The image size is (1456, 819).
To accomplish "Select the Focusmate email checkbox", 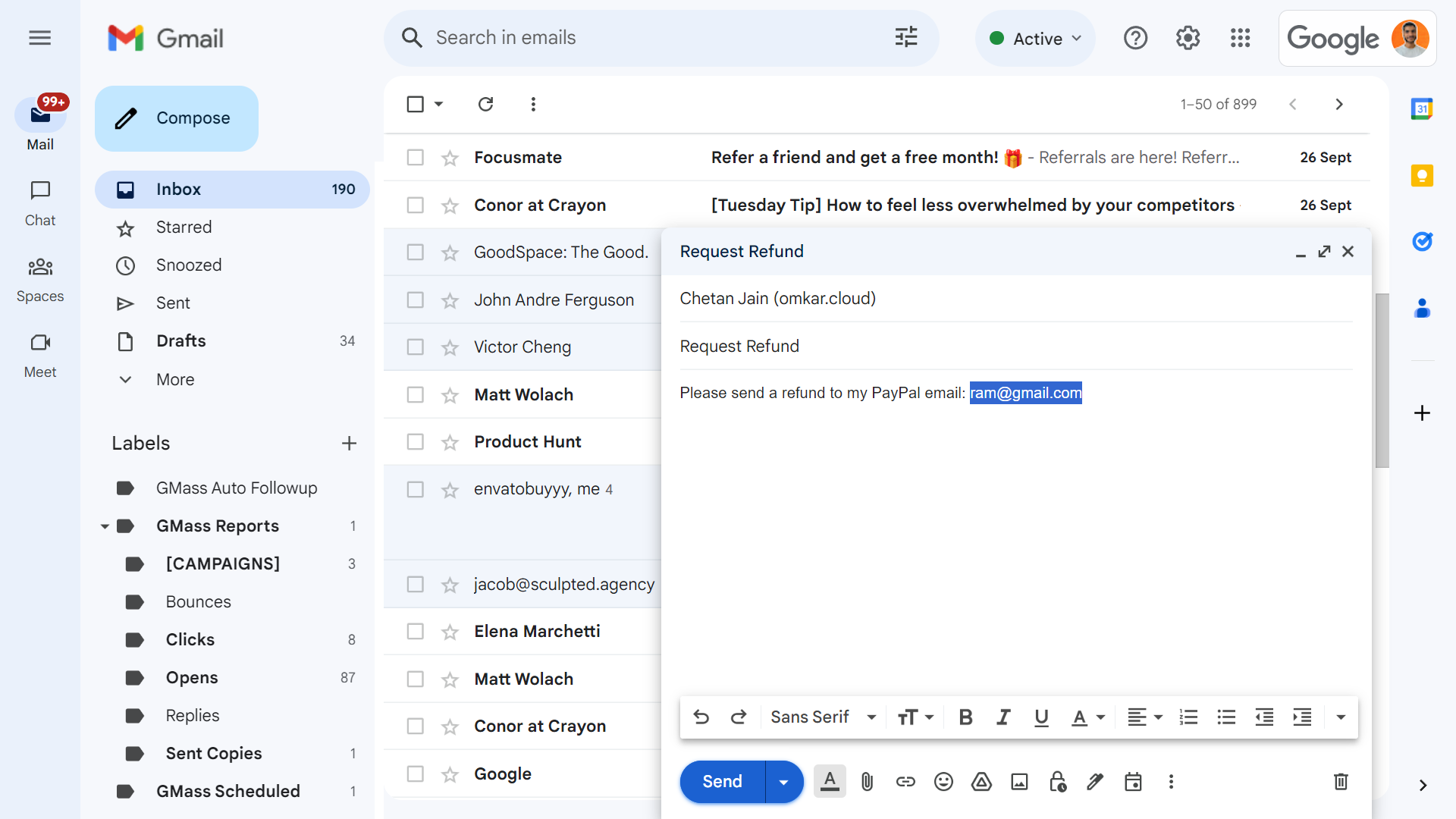I will click(415, 158).
